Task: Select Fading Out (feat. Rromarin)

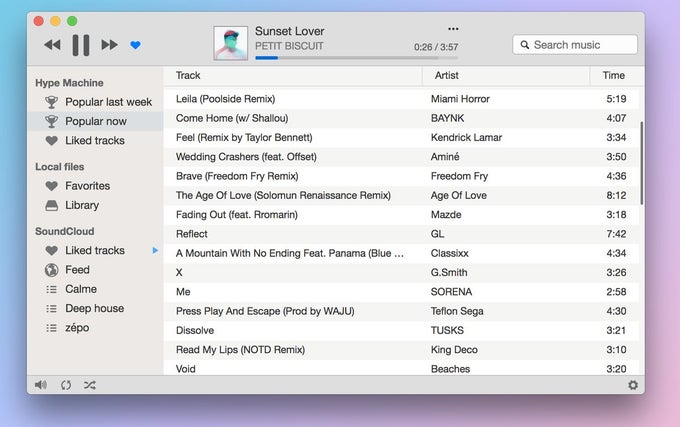Action: (401, 215)
